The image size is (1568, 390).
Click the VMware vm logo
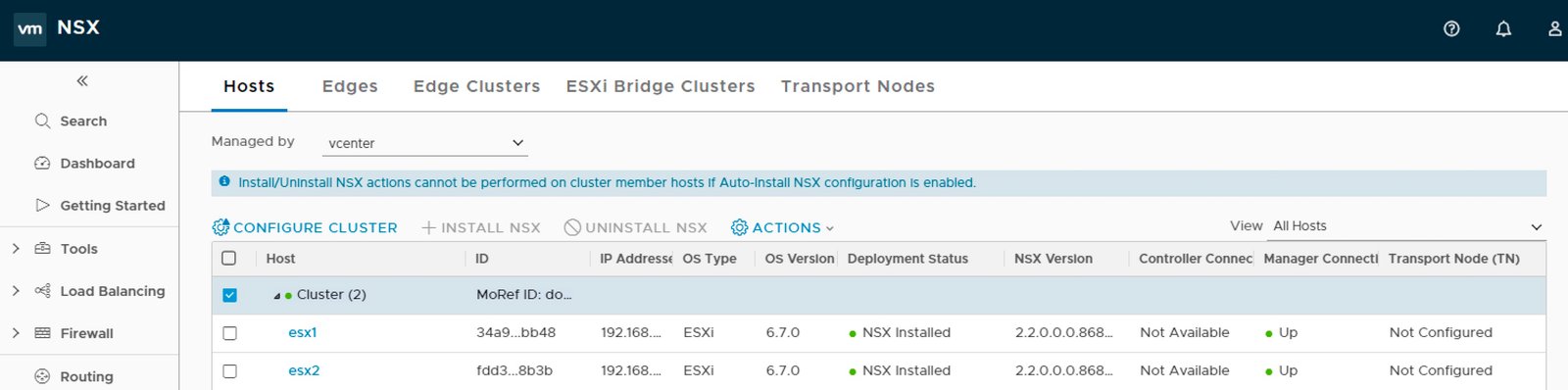pos(30,28)
